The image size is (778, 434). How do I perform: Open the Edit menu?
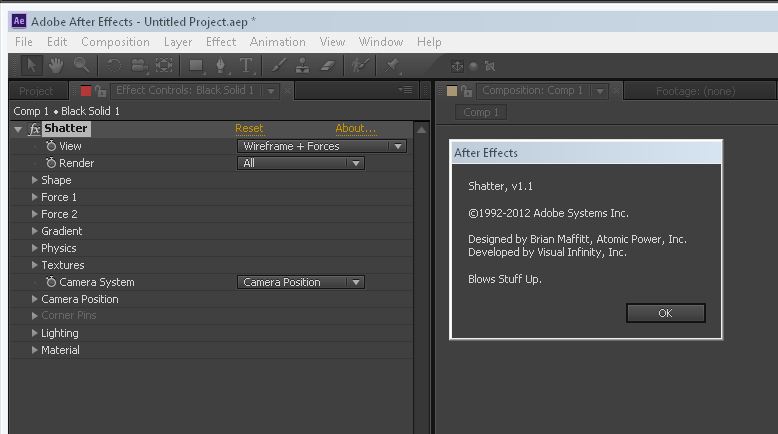[57, 42]
